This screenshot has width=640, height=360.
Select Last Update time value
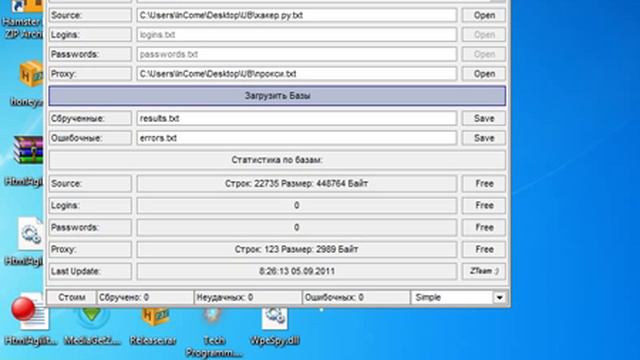point(297,271)
